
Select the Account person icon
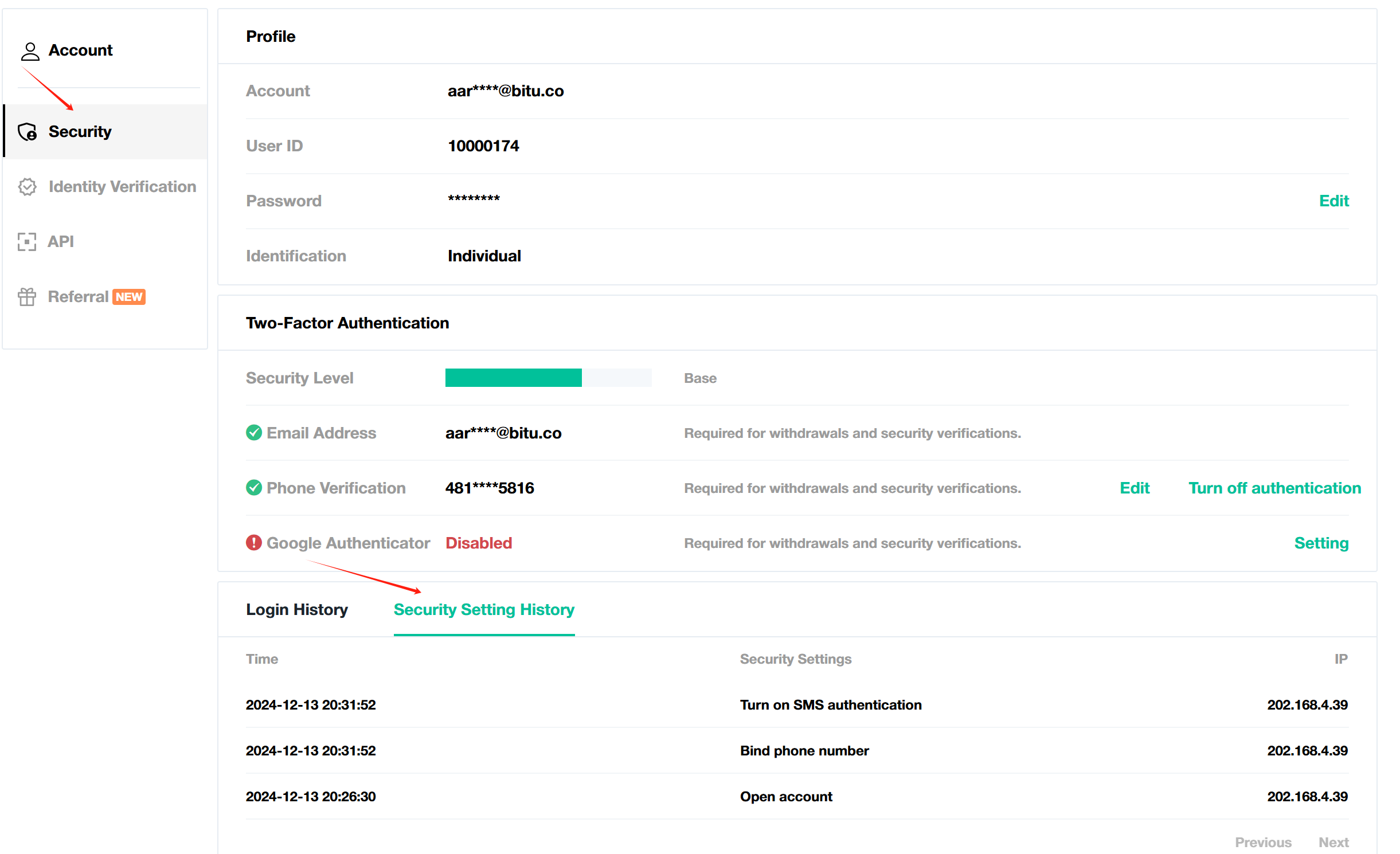click(x=29, y=51)
